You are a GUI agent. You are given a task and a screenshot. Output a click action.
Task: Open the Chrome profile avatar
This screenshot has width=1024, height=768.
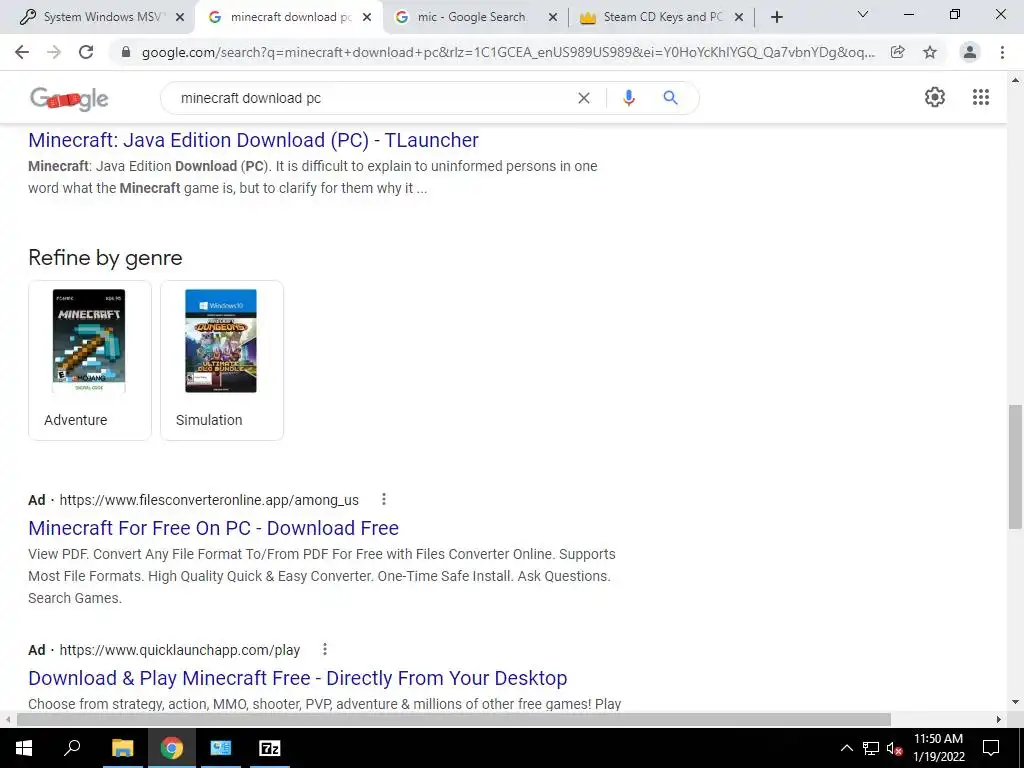click(970, 52)
